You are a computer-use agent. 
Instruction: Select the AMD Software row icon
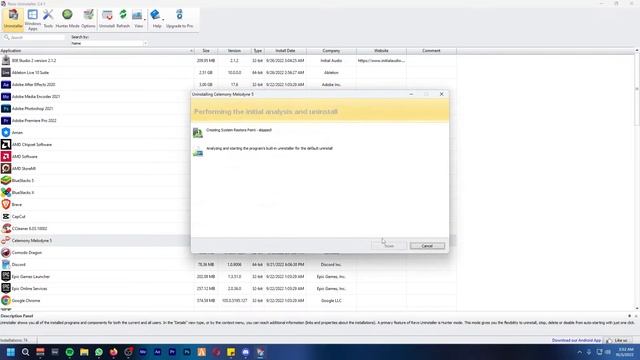[6, 156]
